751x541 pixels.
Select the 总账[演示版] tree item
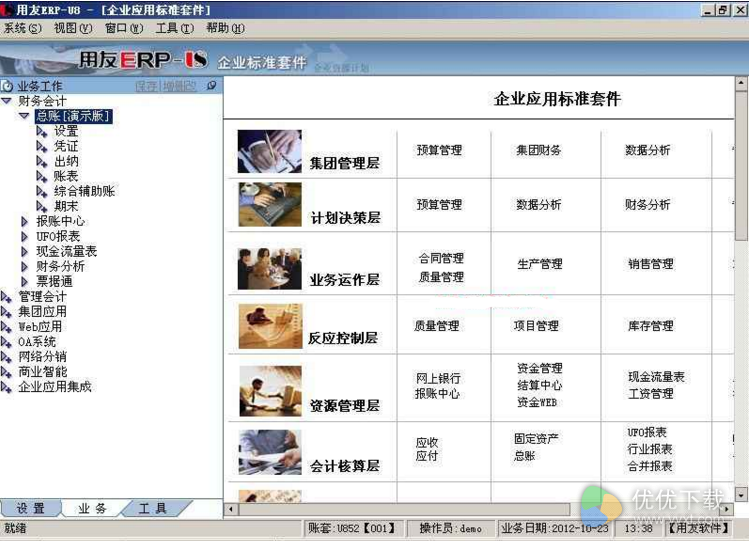[73, 116]
